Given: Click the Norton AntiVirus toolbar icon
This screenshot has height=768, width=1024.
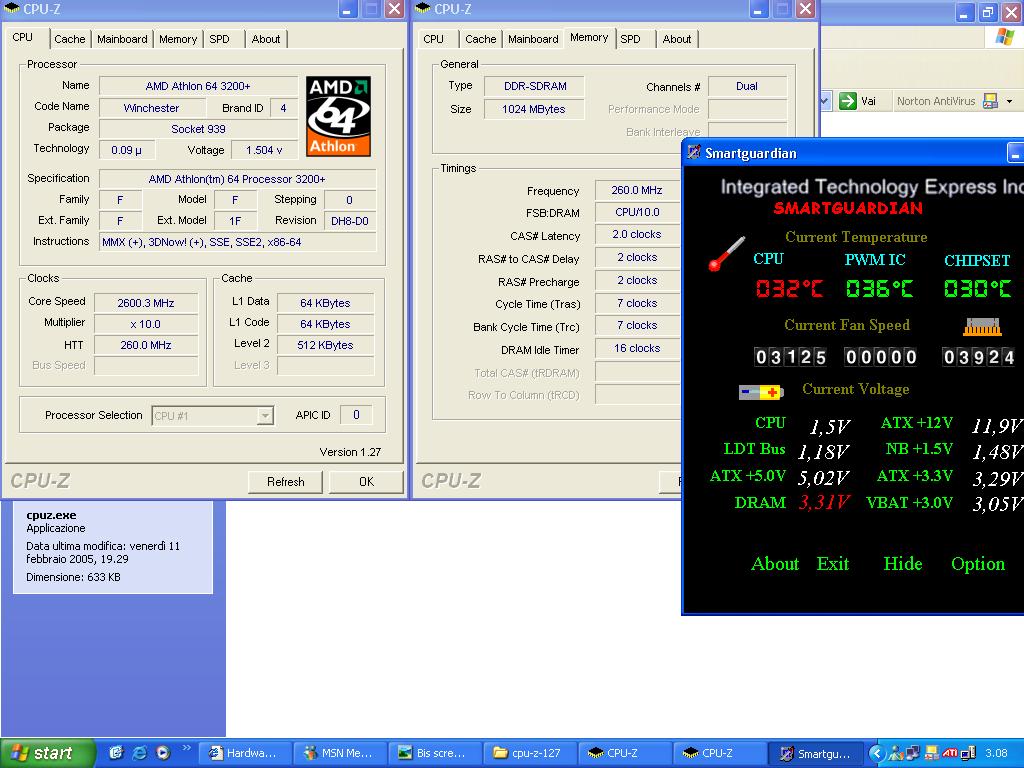Looking at the screenshot, I should 990,101.
